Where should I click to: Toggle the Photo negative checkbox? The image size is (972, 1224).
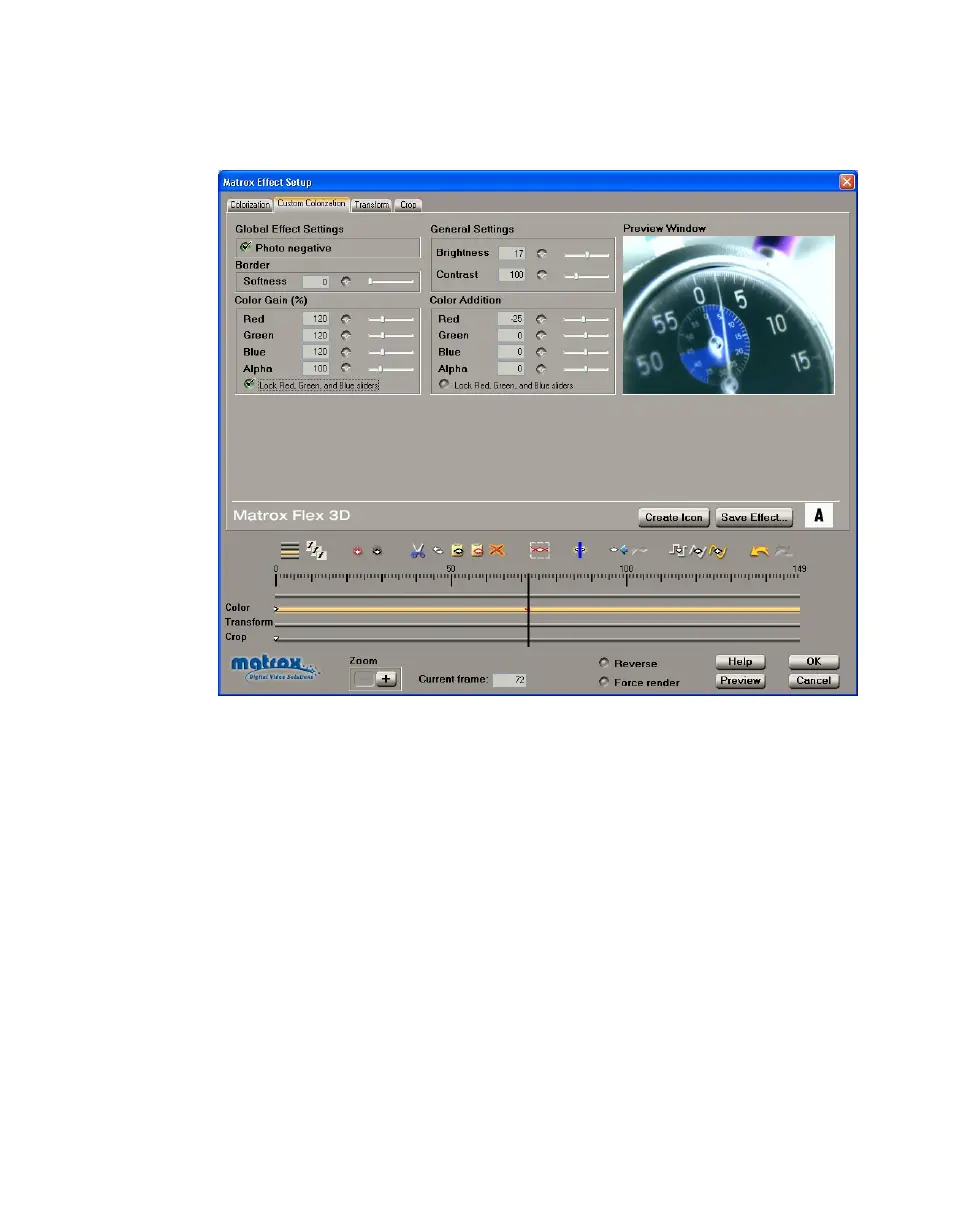pos(245,247)
